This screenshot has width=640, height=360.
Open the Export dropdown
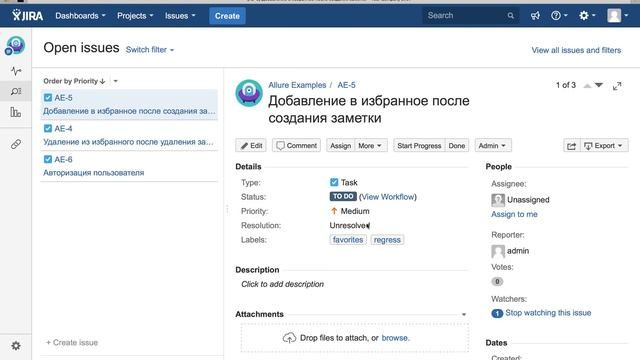click(x=604, y=146)
